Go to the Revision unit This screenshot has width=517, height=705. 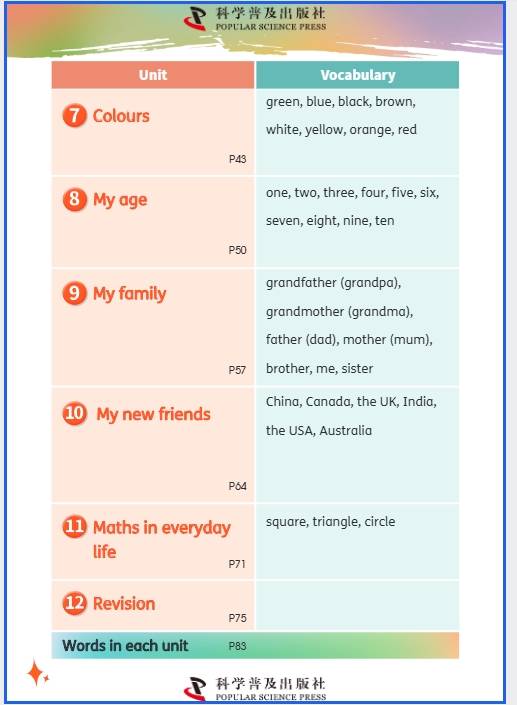tap(124, 603)
